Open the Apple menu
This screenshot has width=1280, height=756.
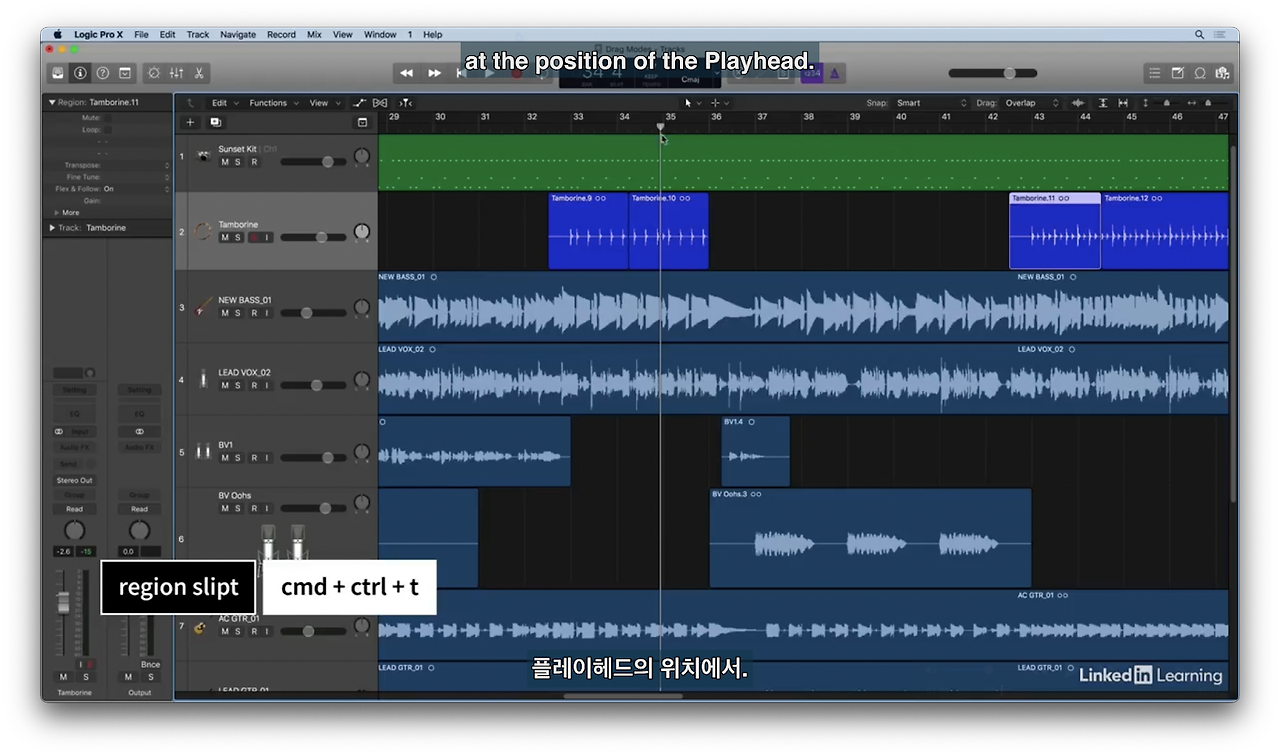pos(57,34)
